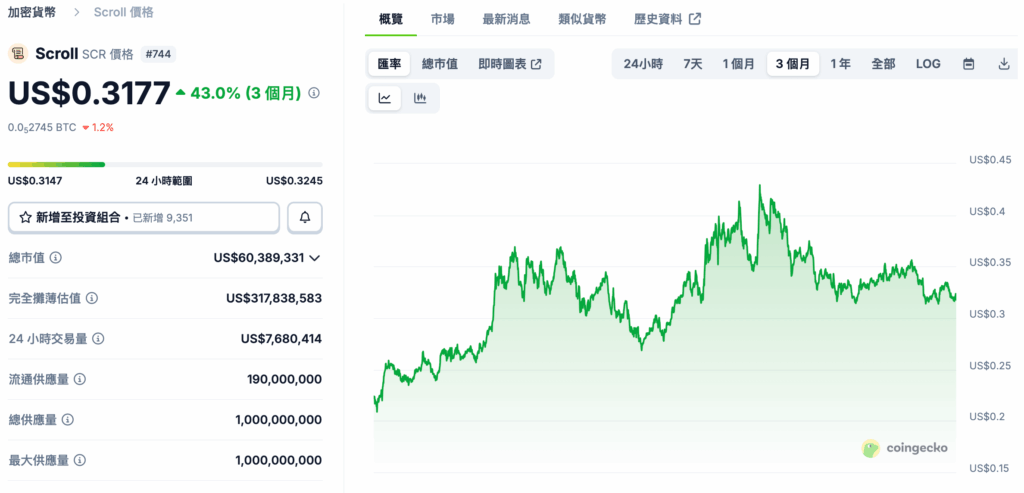Screen dimensions: 1024x493
Task: Open the 類似貨幣 tab
Action: (x=583, y=19)
